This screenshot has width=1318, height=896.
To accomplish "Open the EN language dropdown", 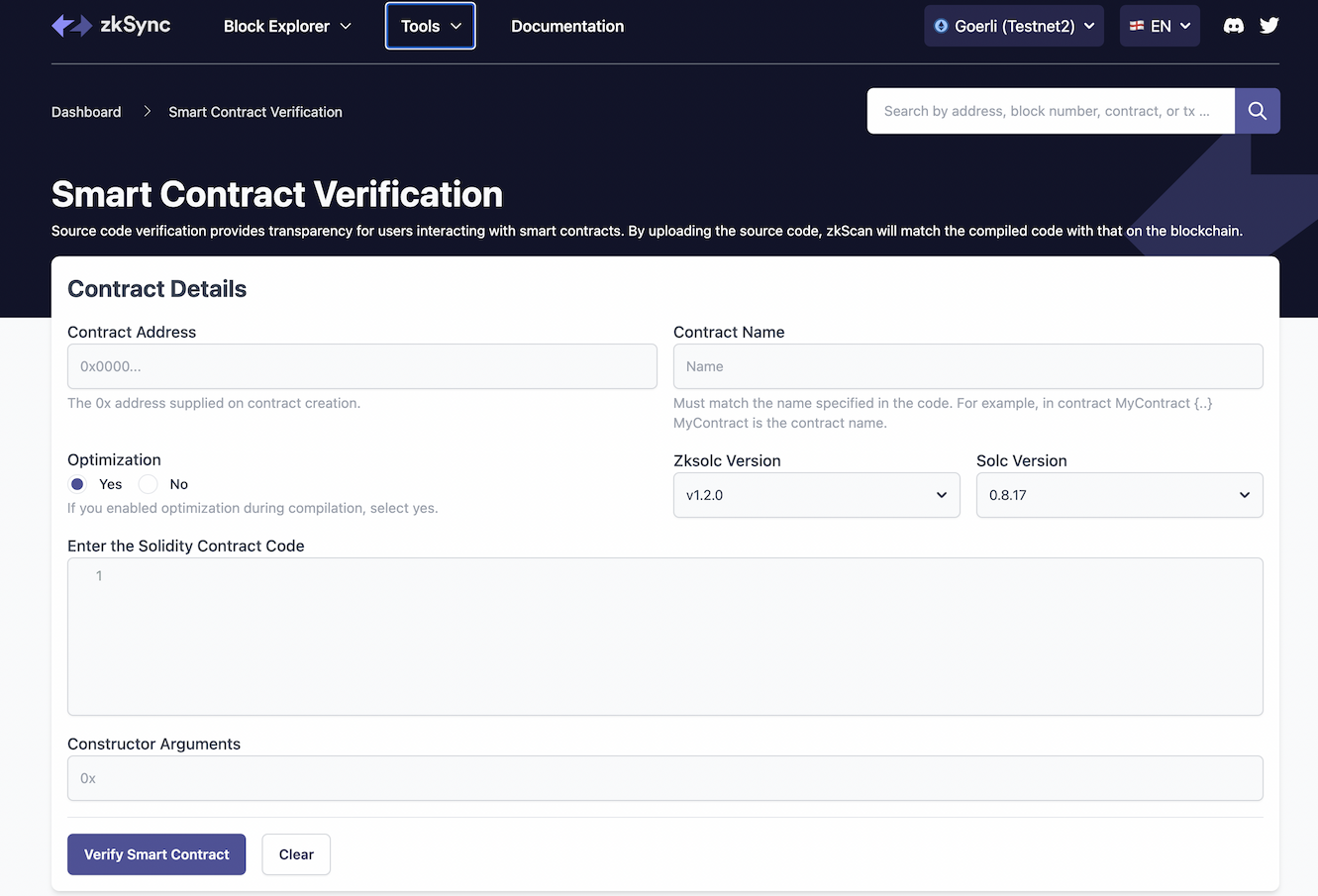I will (x=1160, y=26).
